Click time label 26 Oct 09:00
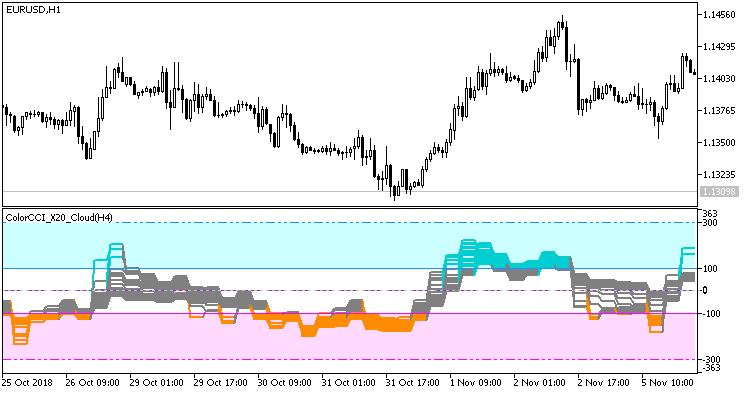The width and height of the screenshot is (750, 394). pos(93,383)
